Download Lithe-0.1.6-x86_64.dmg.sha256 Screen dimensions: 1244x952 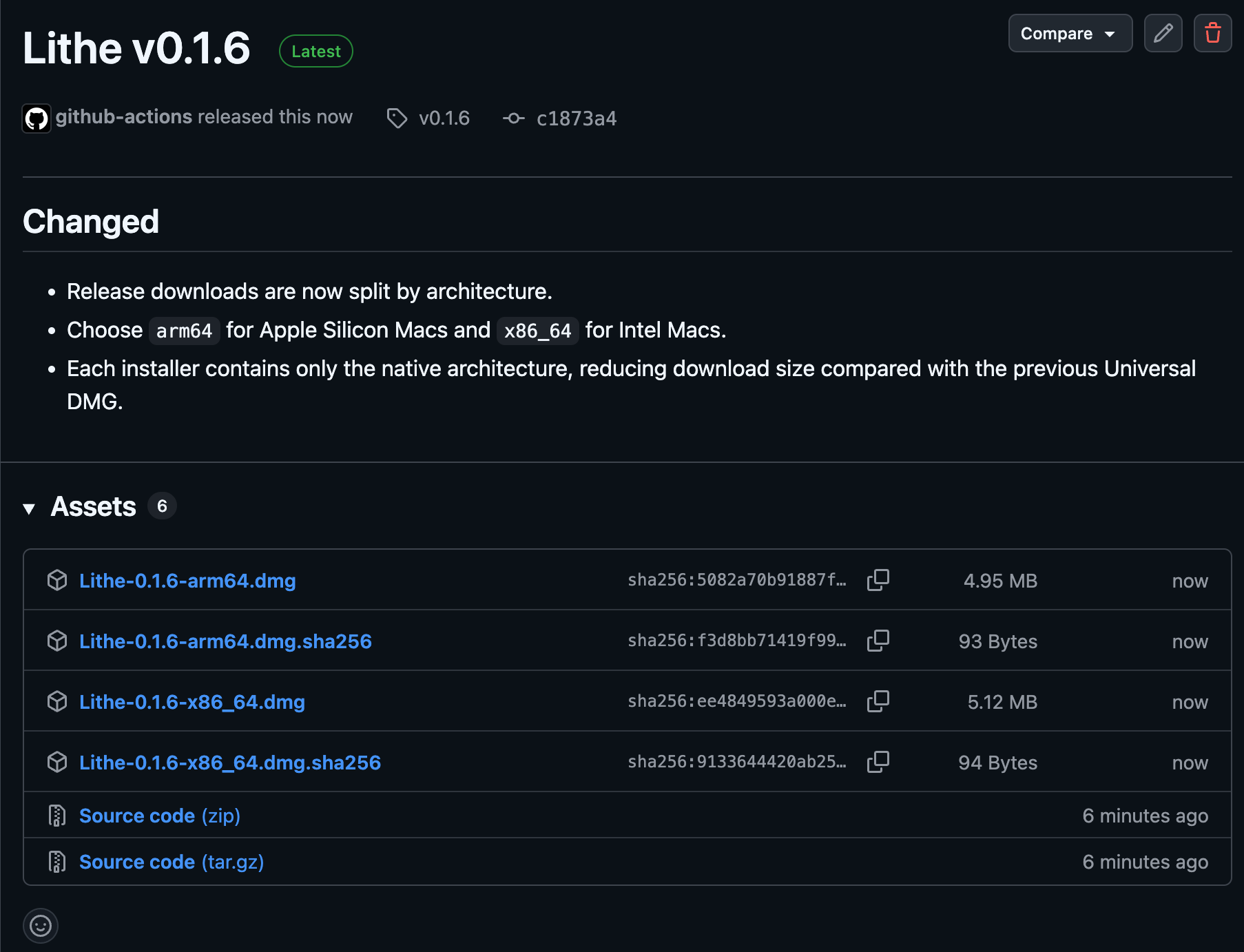(230, 763)
